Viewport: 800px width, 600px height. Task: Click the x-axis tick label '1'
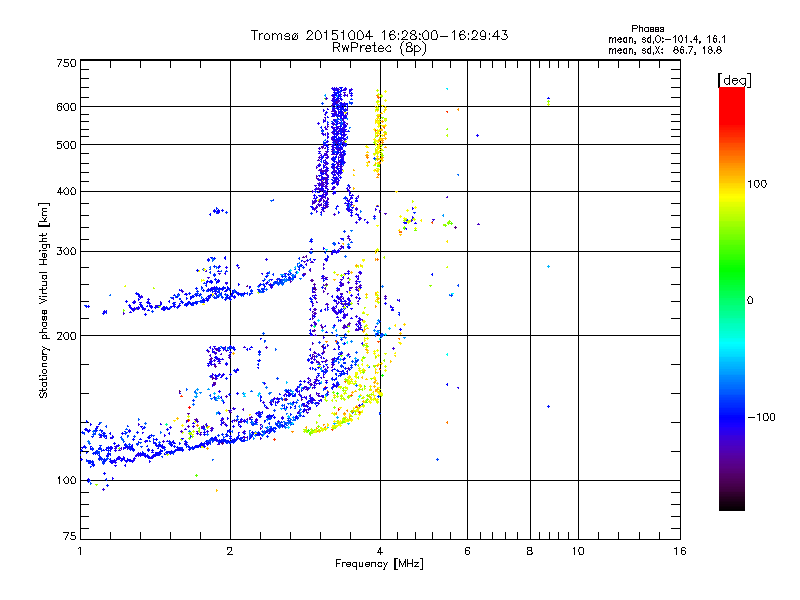[x=80, y=551]
